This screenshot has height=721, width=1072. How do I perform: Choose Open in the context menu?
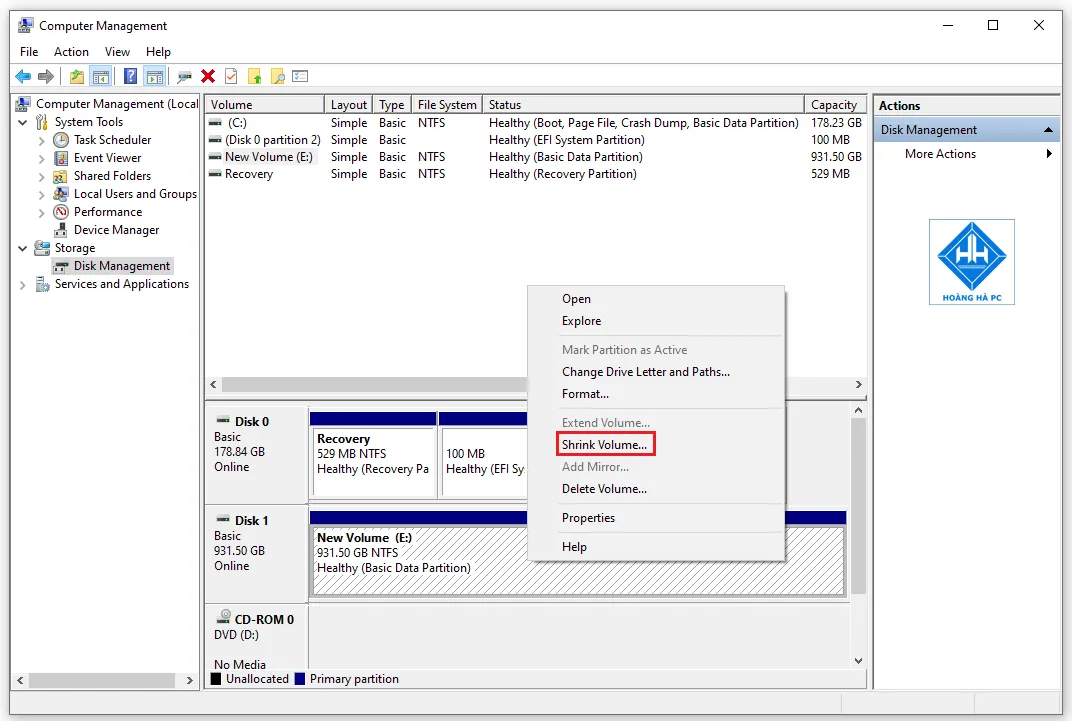tap(576, 299)
